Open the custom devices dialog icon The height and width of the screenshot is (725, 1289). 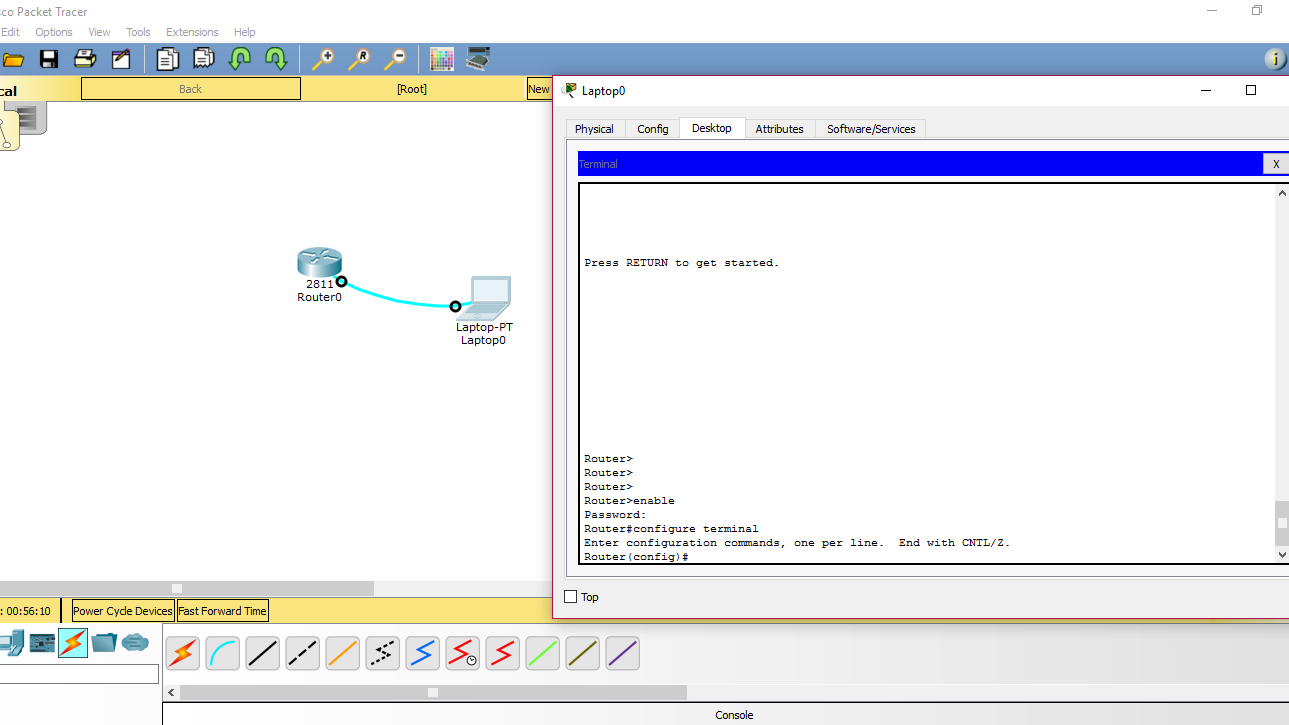coord(478,59)
